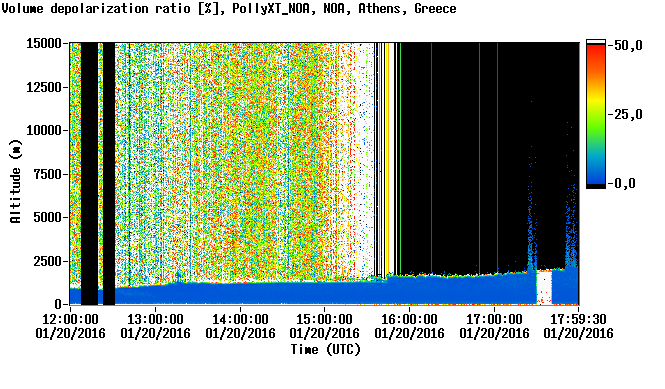The height and width of the screenshot is (389, 665).
Task: Click the 16:00:00 time axis label
Action: pos(409,319)
